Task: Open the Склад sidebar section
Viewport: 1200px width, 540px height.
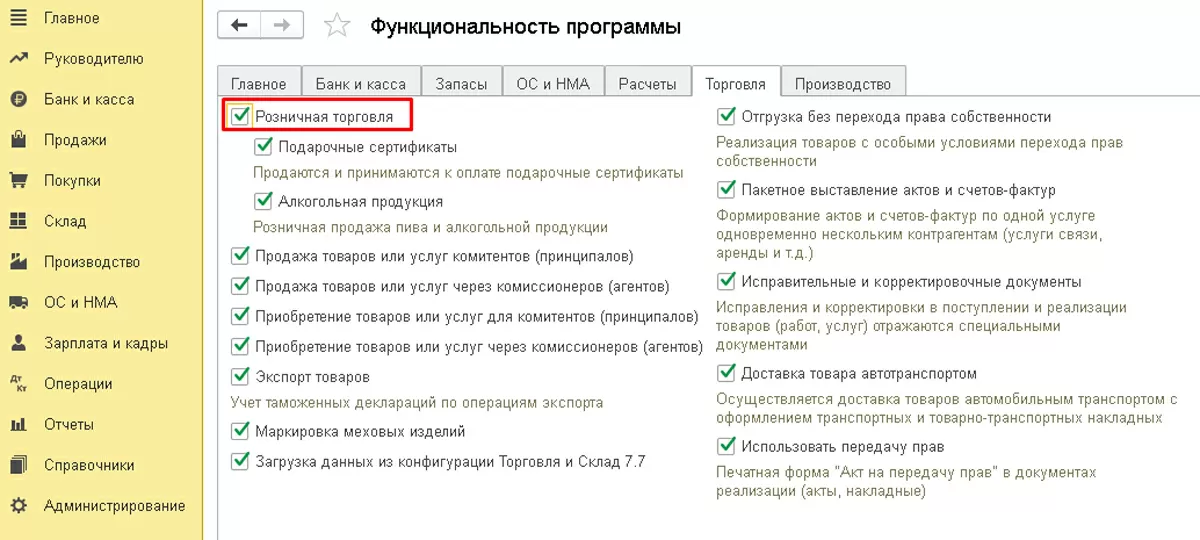Action: (65, 221)
